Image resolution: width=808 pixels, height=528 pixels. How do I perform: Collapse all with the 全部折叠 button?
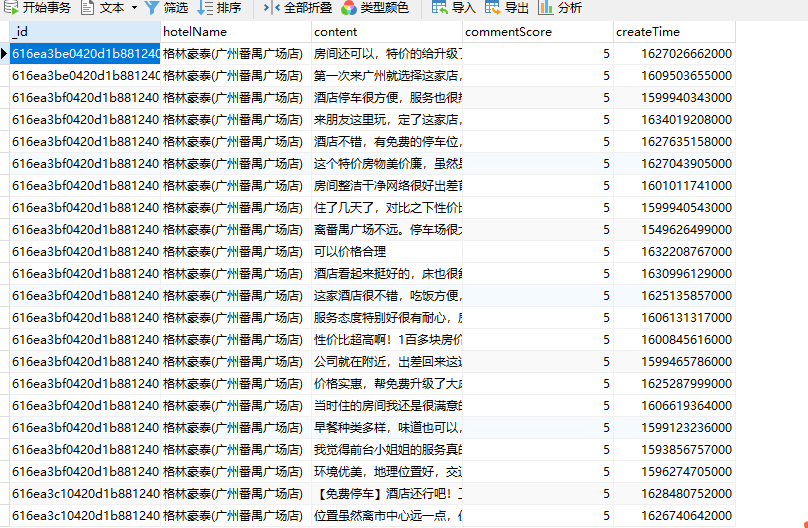[x=297, y=8]
